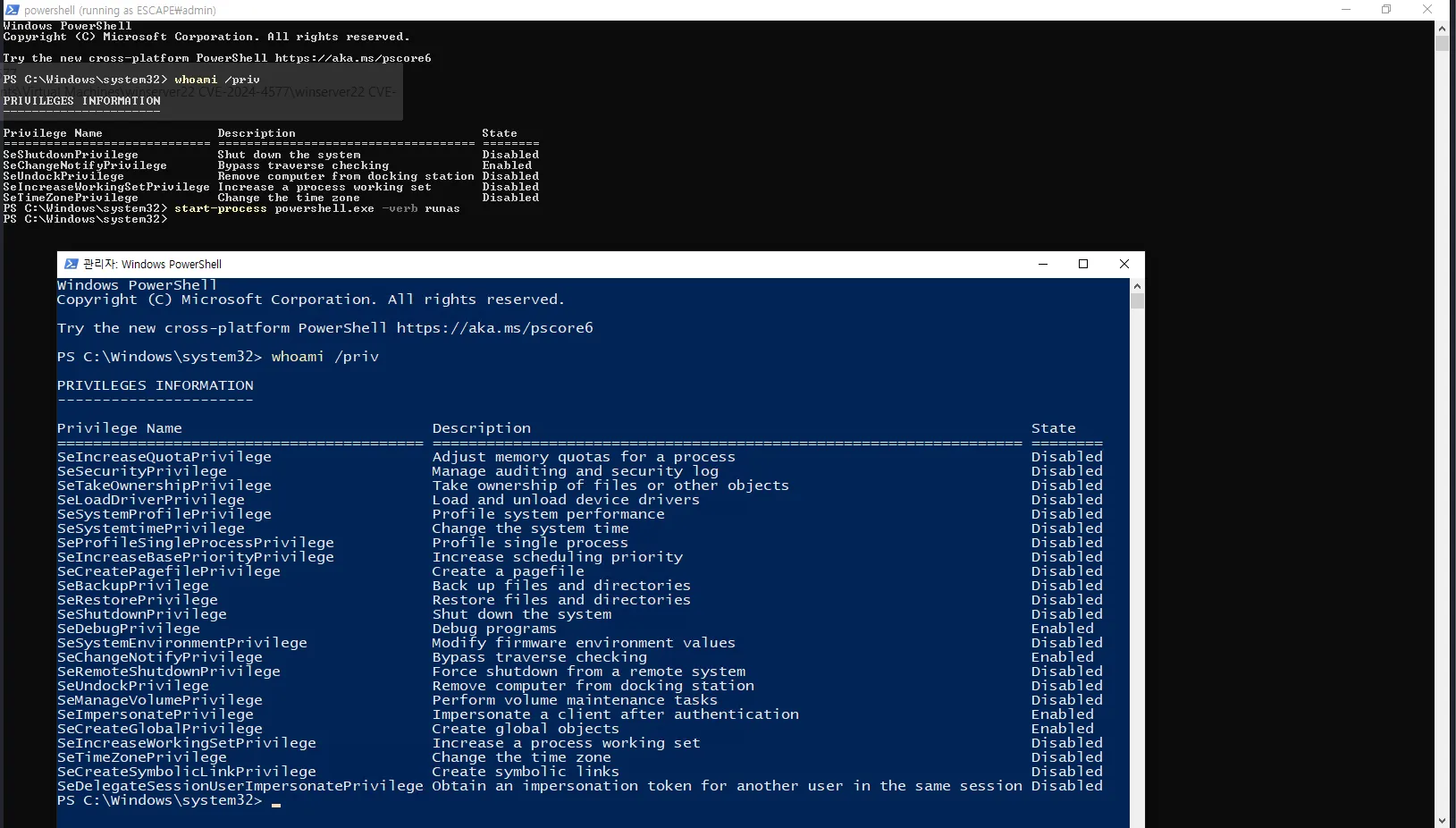Click 'Impersonate a client after authentication' description
The image size is (1456, 828).
tap(616, 714)
